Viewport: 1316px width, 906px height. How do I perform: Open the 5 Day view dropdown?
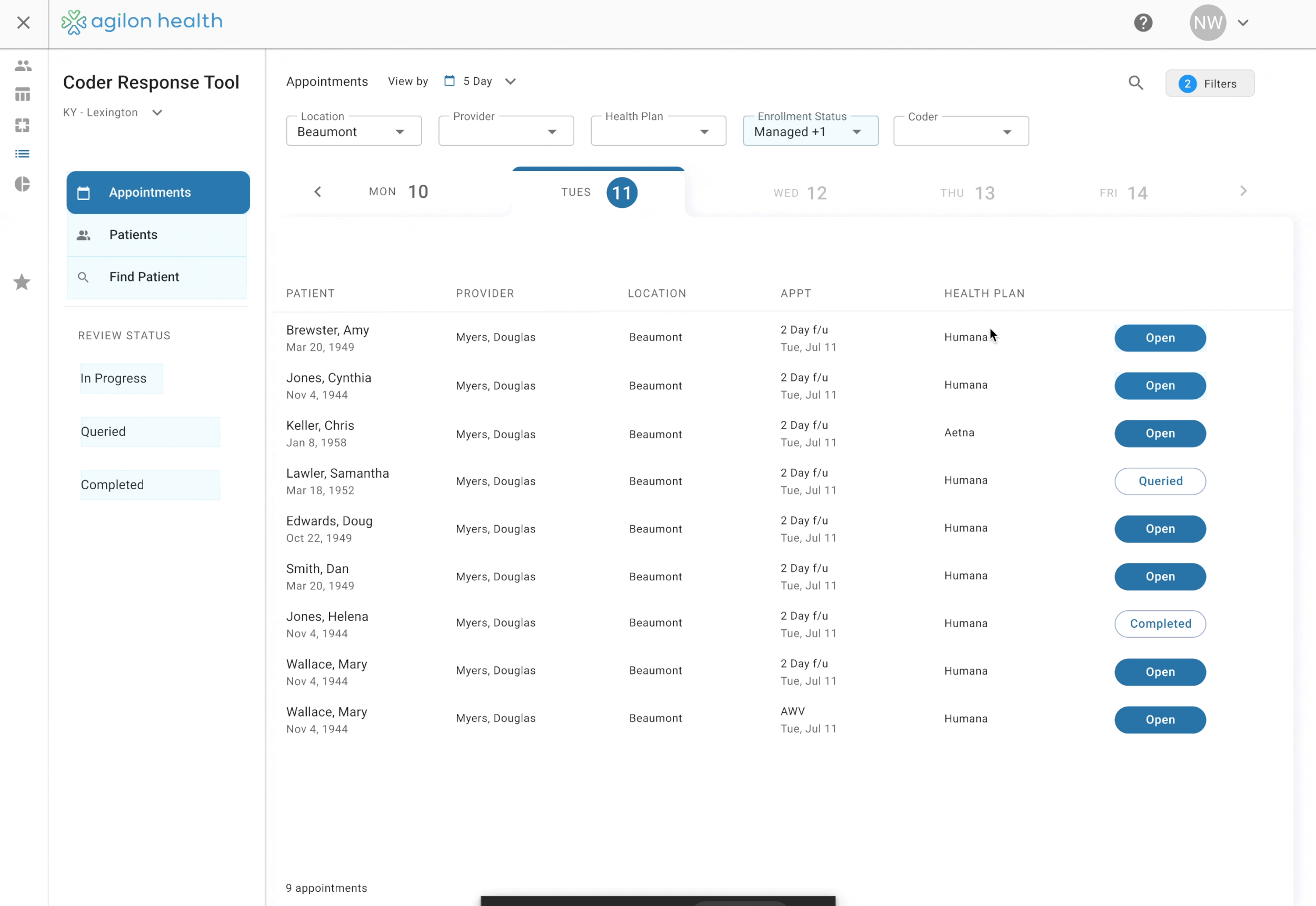point(481,81)
